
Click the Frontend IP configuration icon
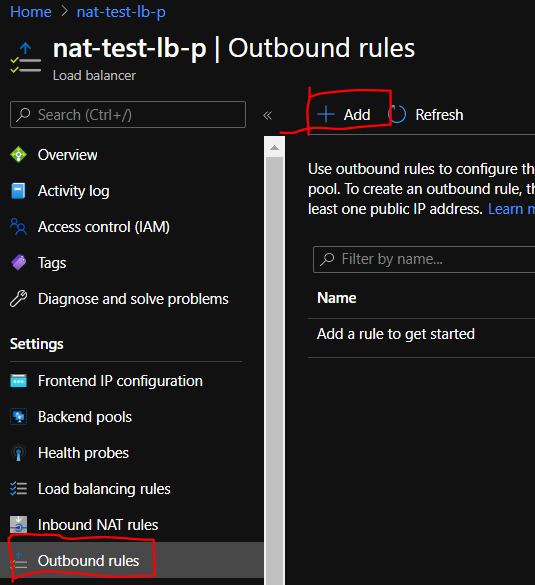[x=18, y=381]
